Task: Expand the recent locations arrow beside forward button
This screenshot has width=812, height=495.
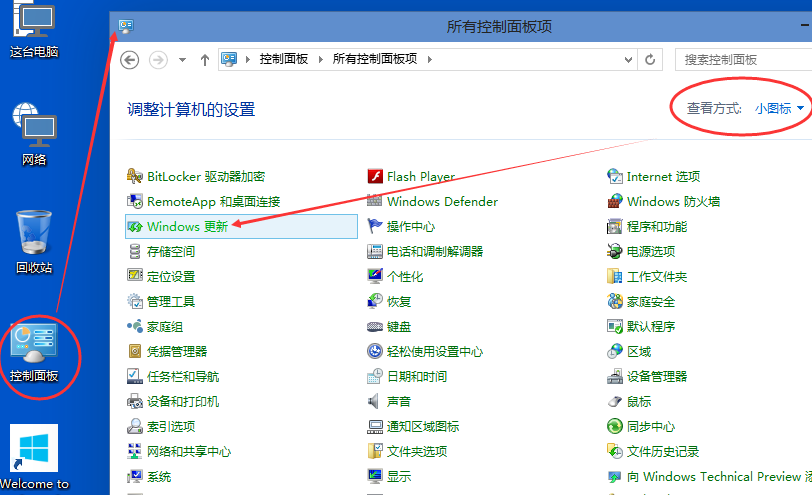Action: [182, 60]
